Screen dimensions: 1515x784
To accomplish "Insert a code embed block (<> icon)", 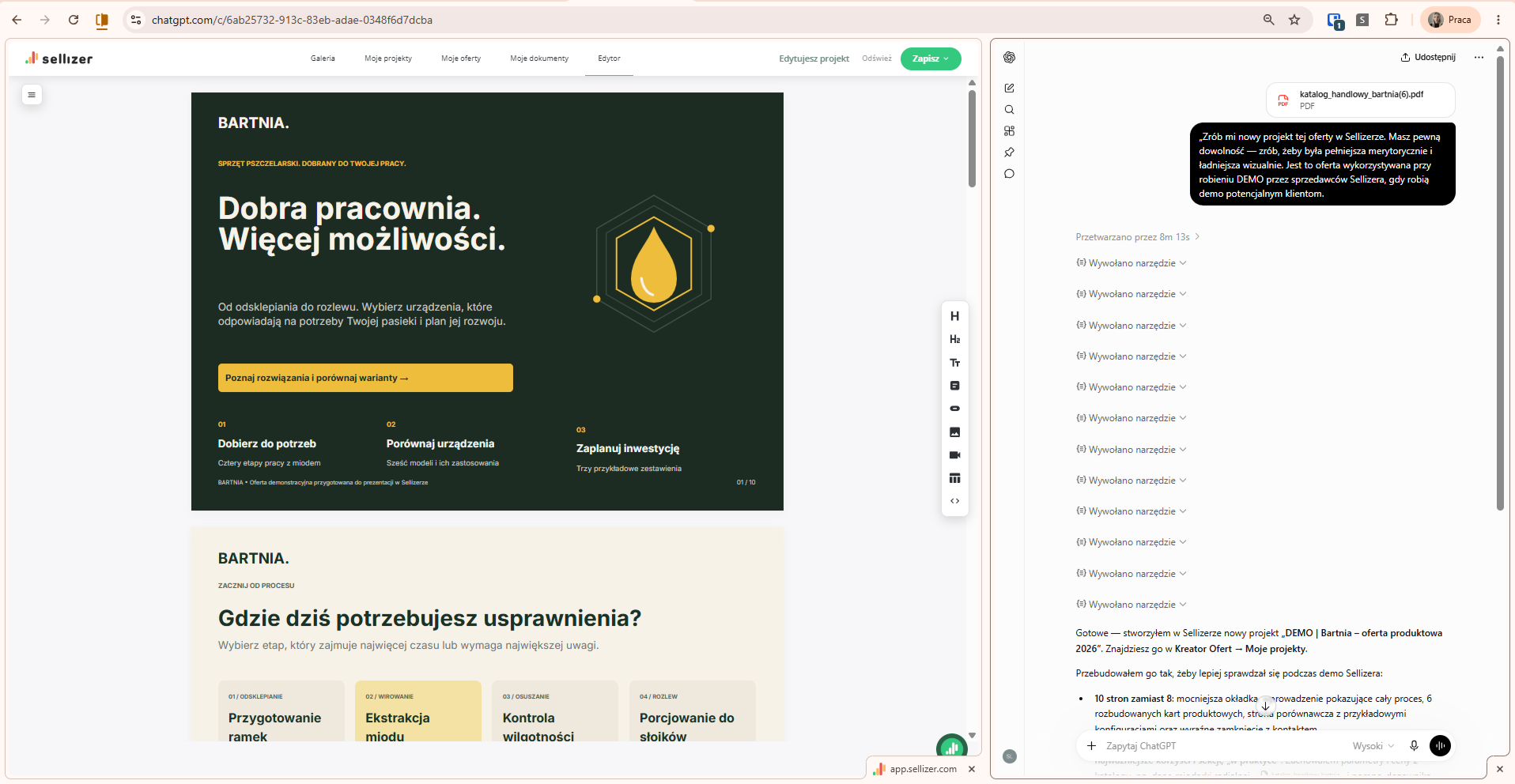I will click(x=954, y=501).
